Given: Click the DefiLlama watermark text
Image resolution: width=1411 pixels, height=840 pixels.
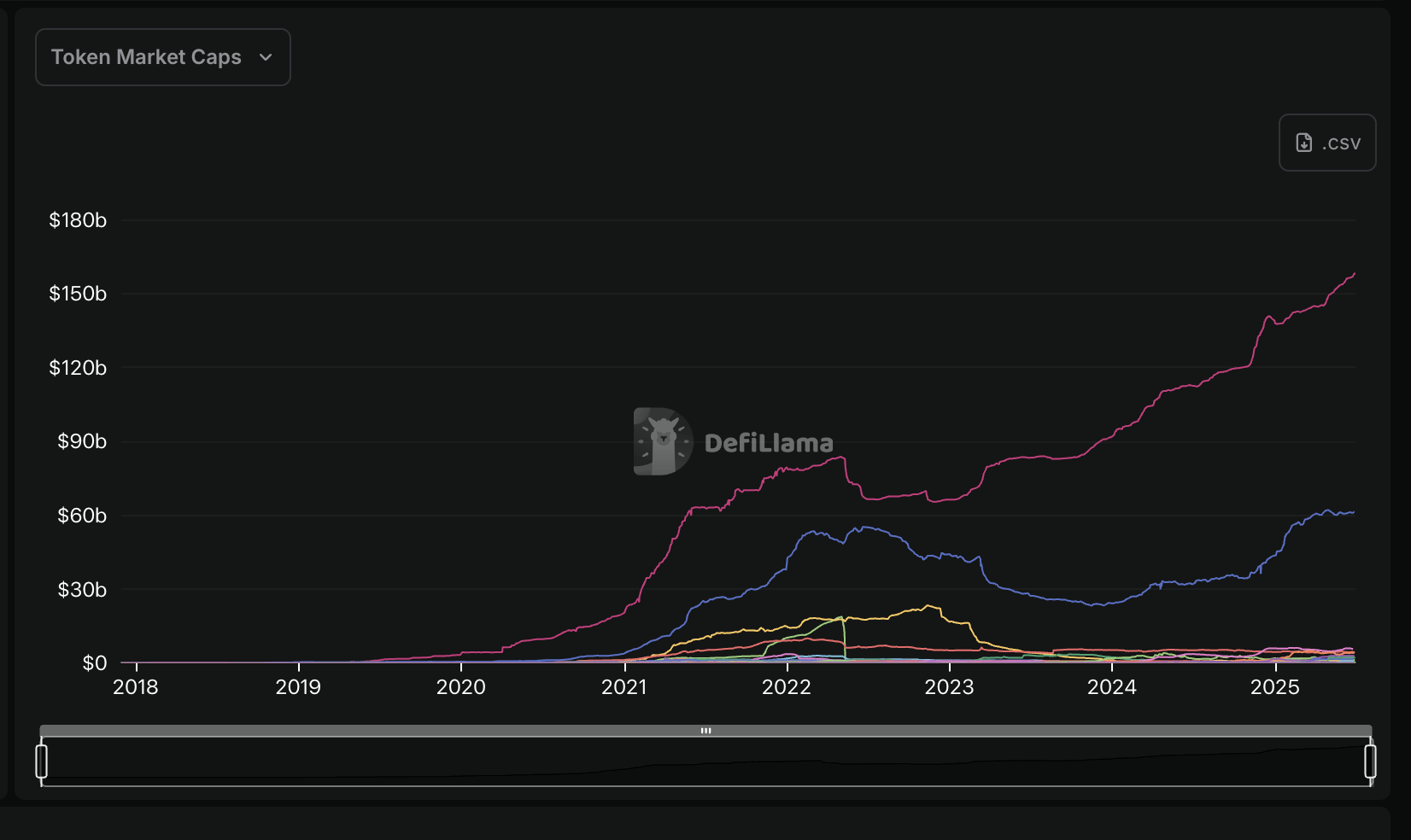Looking at the screenshot, I should click(x=769, y=443).
